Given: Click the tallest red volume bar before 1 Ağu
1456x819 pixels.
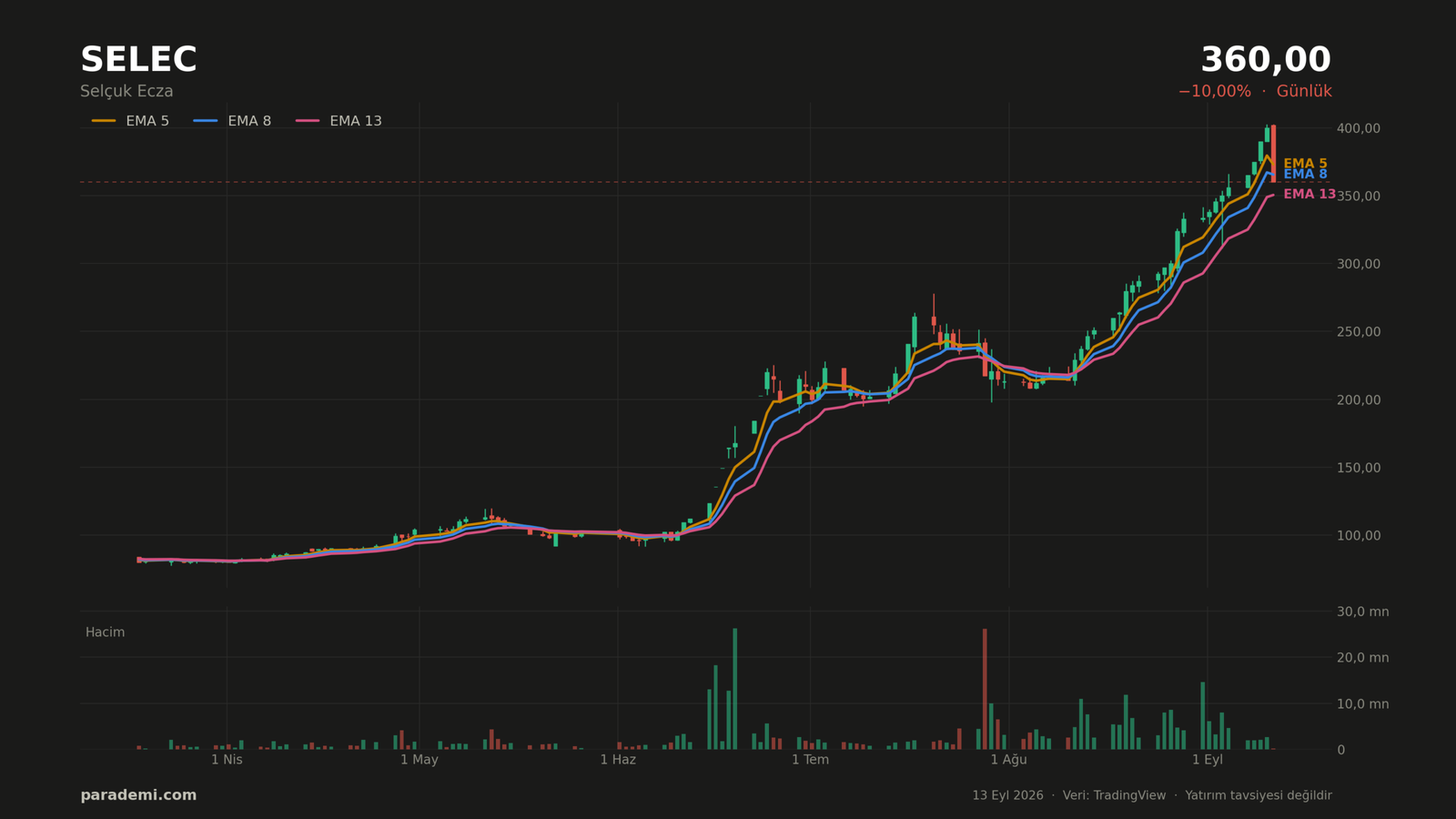Looking at the screenshot, I should point(985,689).
